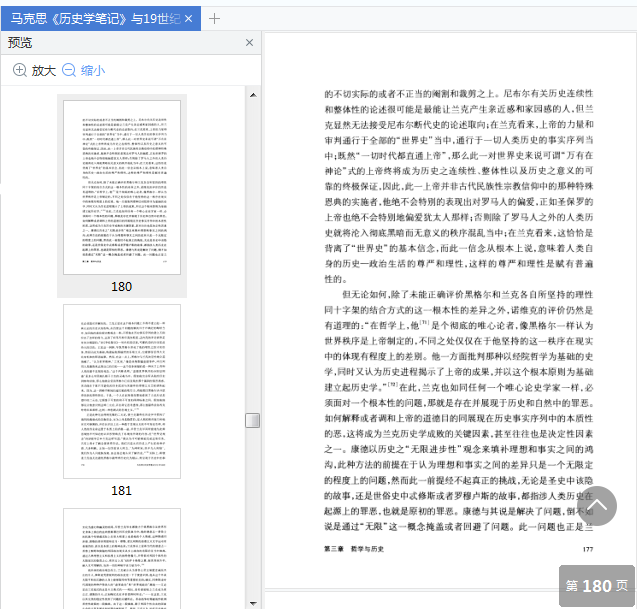Click first line 的不切实际的或者不正当的阉割
Image resolution: width=637 pixels, height=609 pixels.
click(x=459, y=94)
